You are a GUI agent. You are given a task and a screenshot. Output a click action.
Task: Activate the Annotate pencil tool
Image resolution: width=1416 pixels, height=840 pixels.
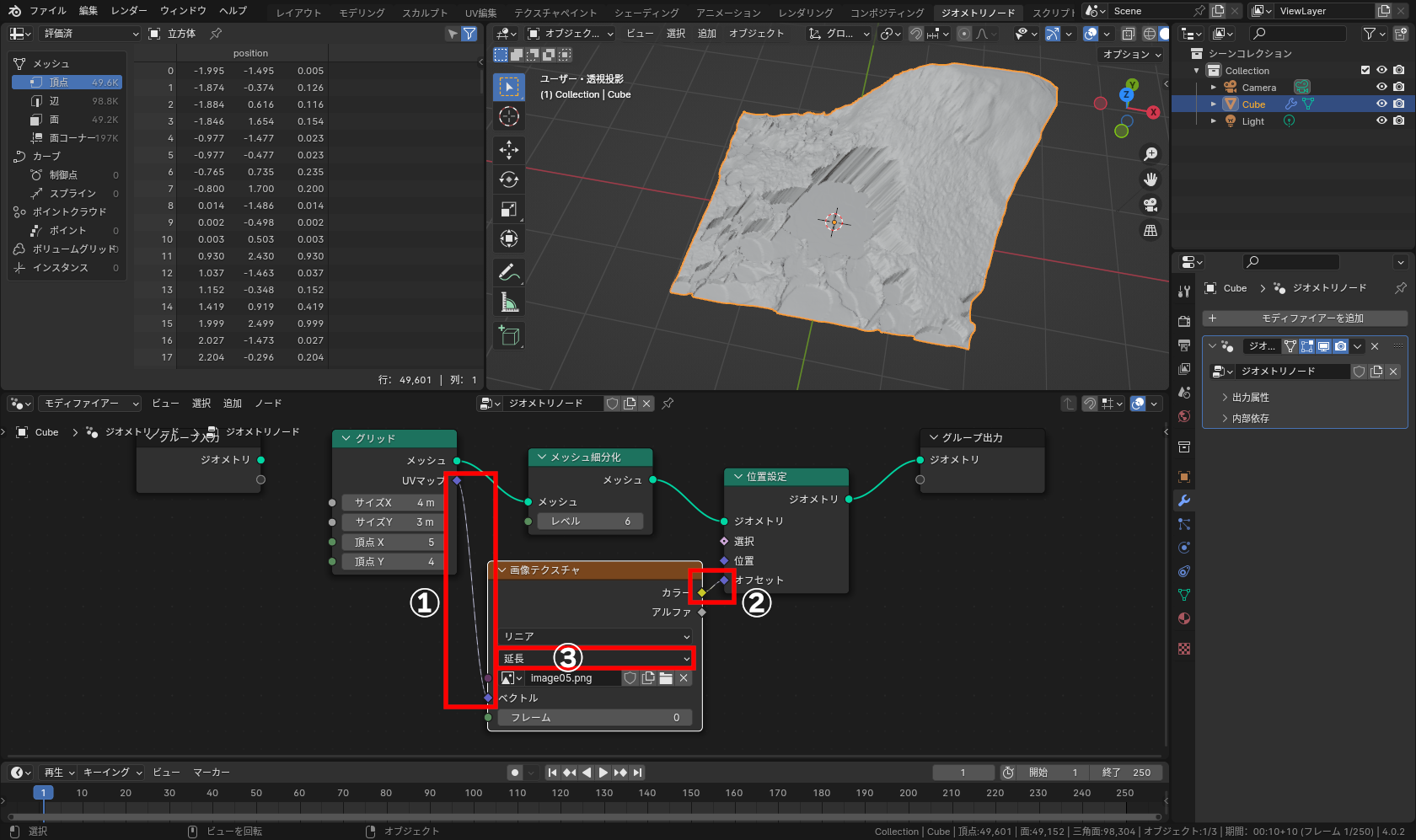click(x=509, y=272)
